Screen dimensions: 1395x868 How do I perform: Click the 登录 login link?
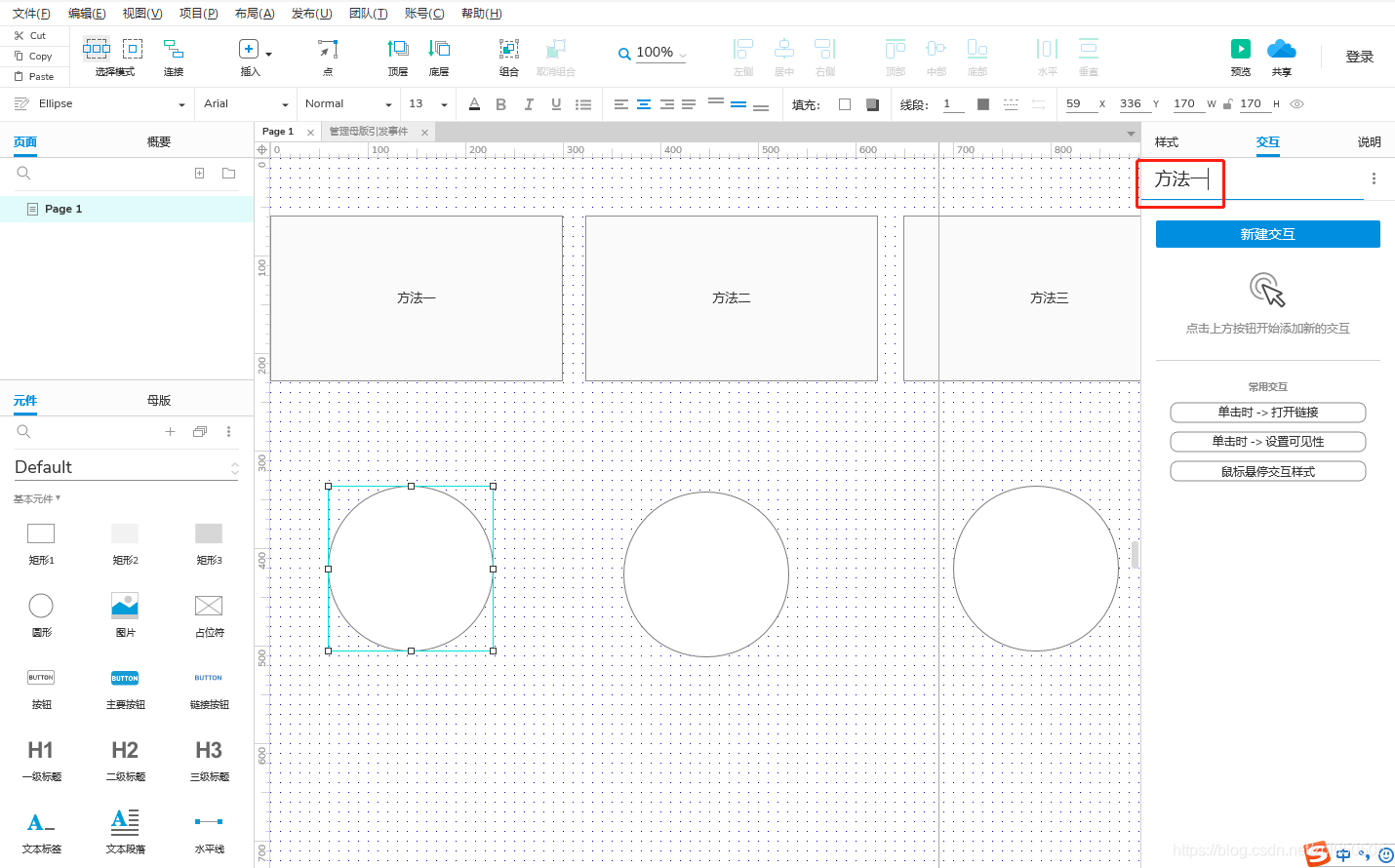click(x=1359, y=56)
